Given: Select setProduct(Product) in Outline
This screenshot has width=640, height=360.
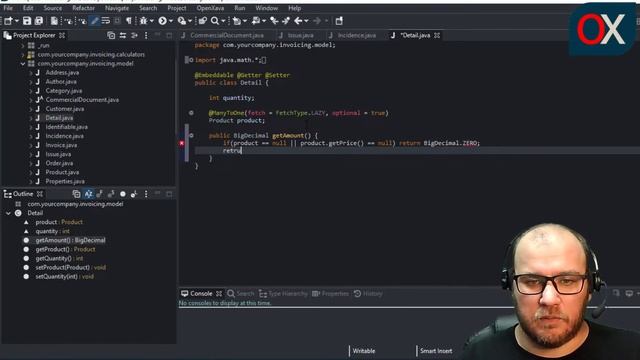Looking at the screenshot, I should [71, 268].
